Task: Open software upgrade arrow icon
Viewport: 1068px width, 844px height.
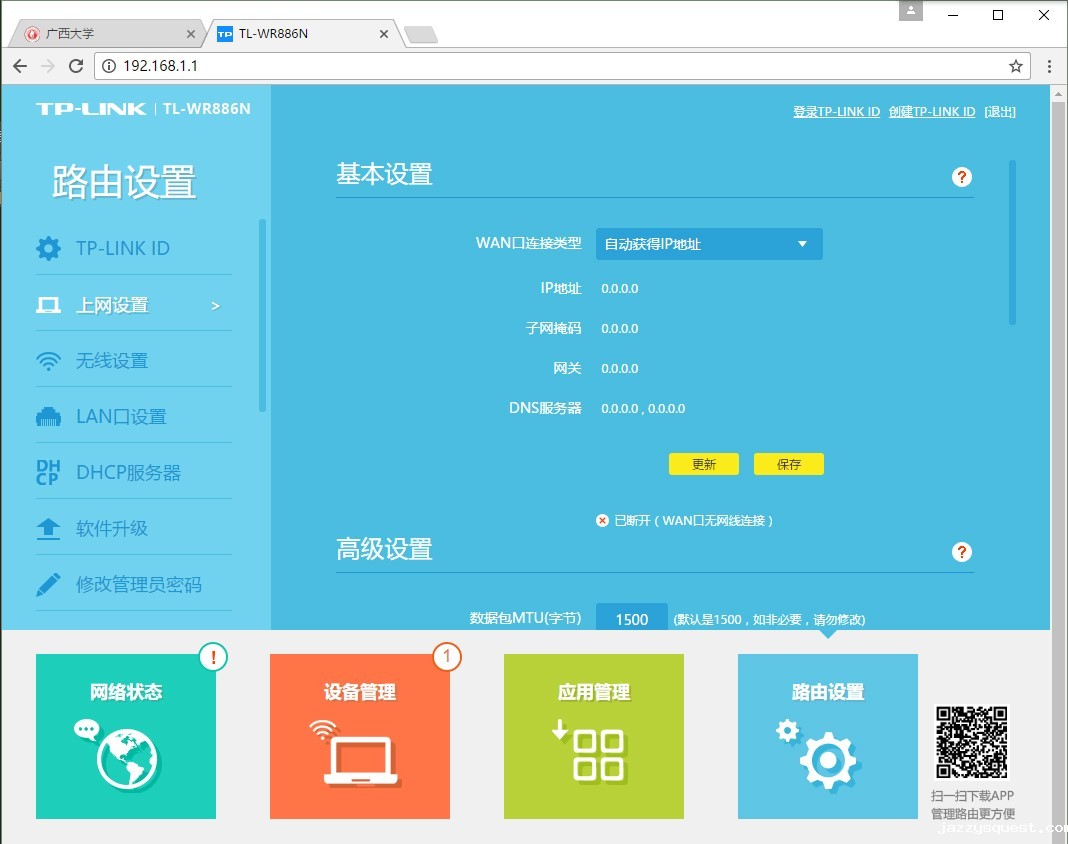Action: [48, 529]
